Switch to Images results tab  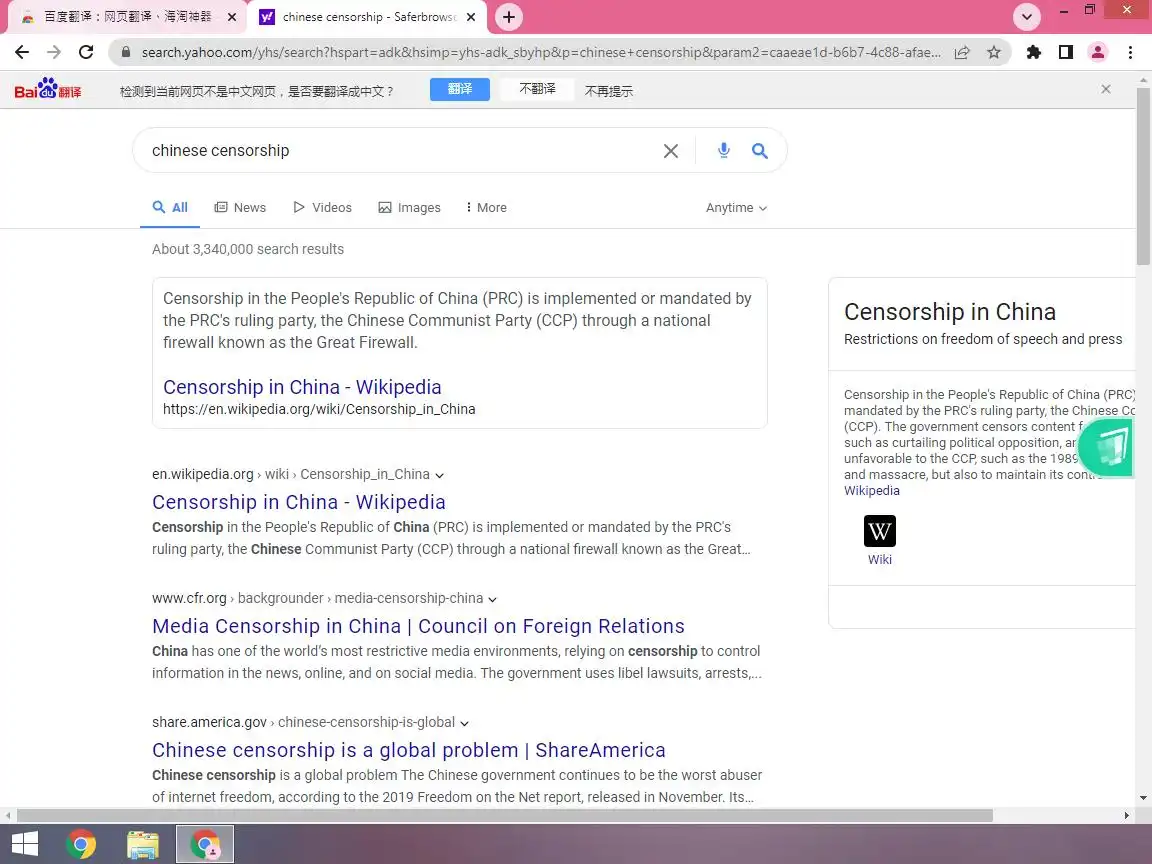(410, 208)
